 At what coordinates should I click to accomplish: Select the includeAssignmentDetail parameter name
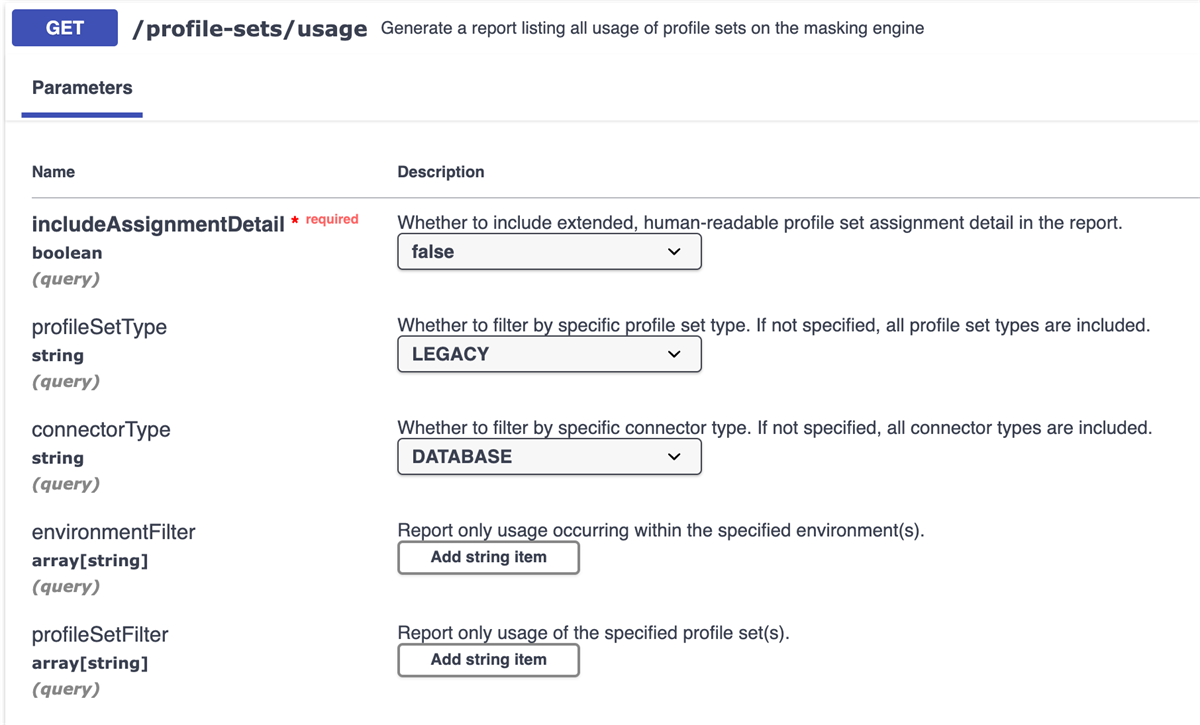point(158,224)
